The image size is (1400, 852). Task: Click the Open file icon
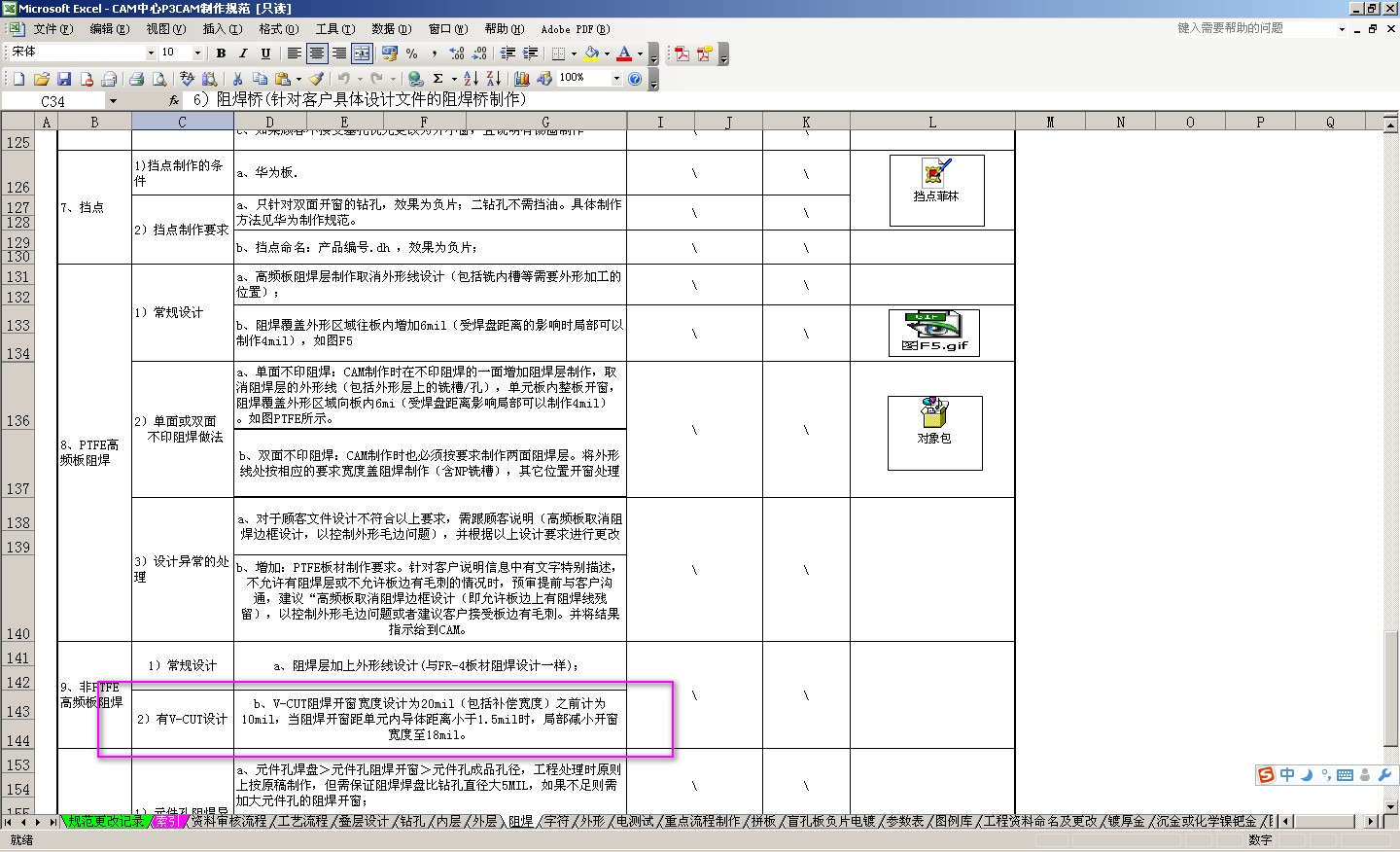click(41, 79)
